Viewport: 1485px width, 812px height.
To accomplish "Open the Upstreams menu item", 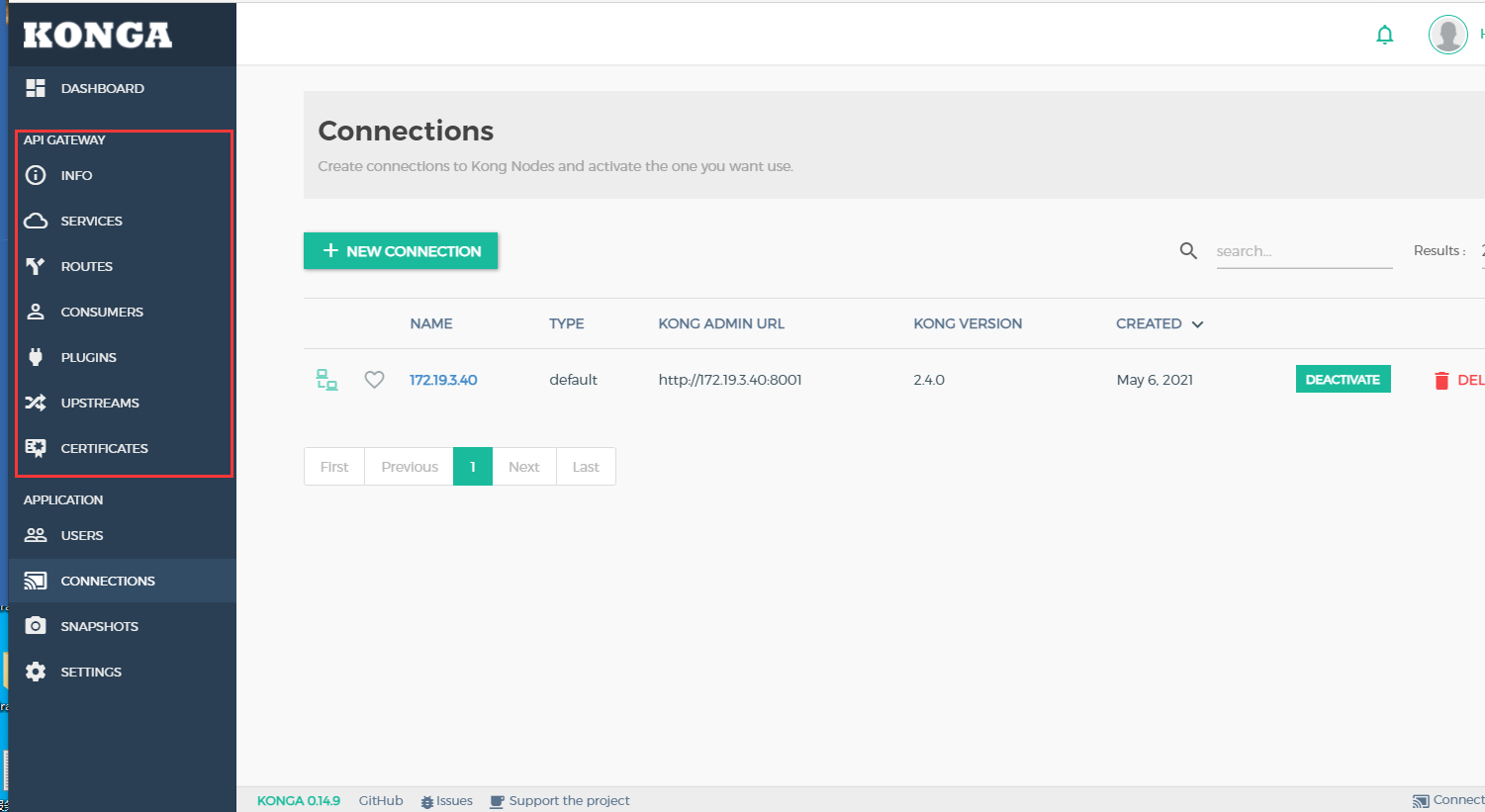I will [x=122, y=403].
